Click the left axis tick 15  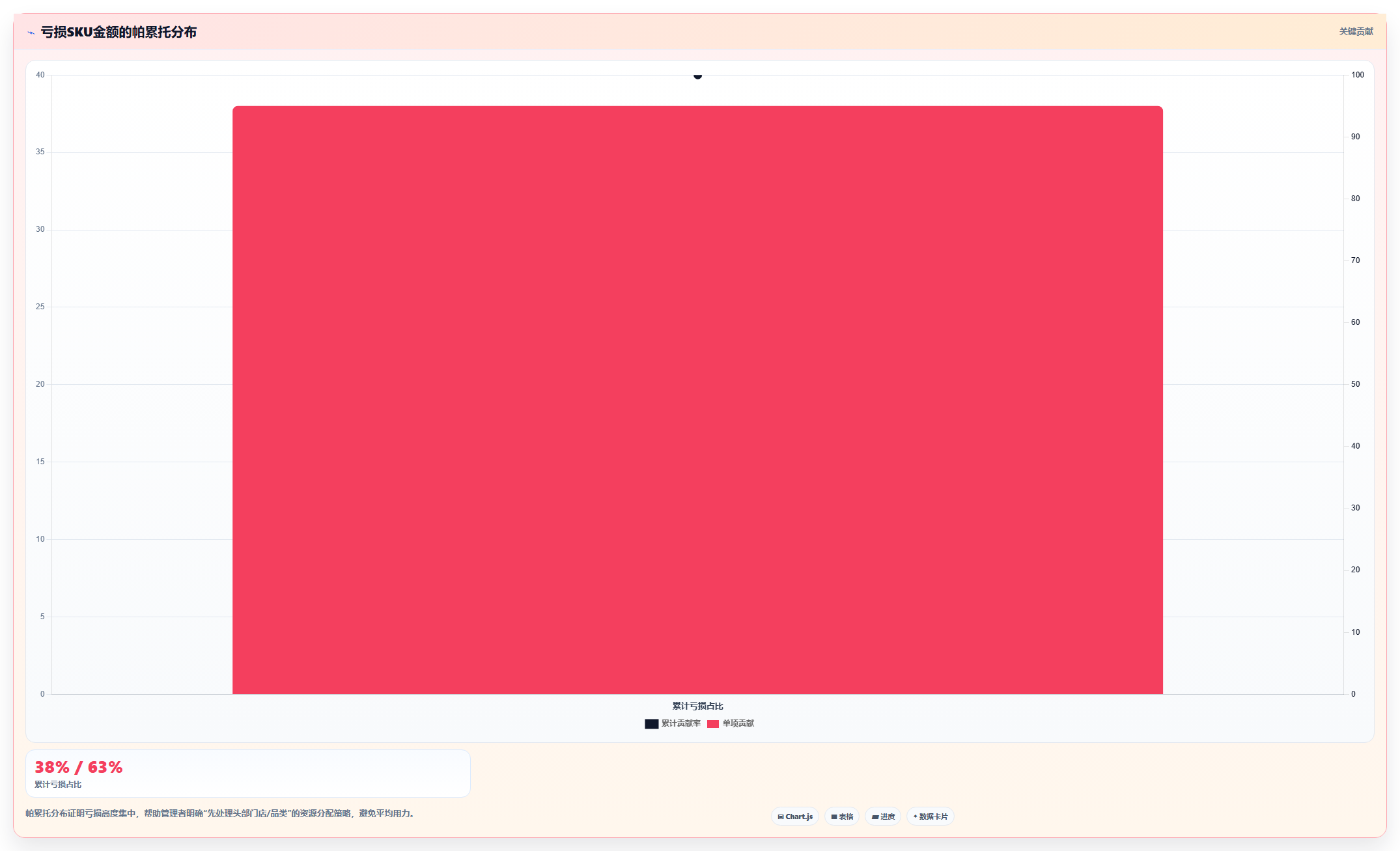[x=40, y=462]
